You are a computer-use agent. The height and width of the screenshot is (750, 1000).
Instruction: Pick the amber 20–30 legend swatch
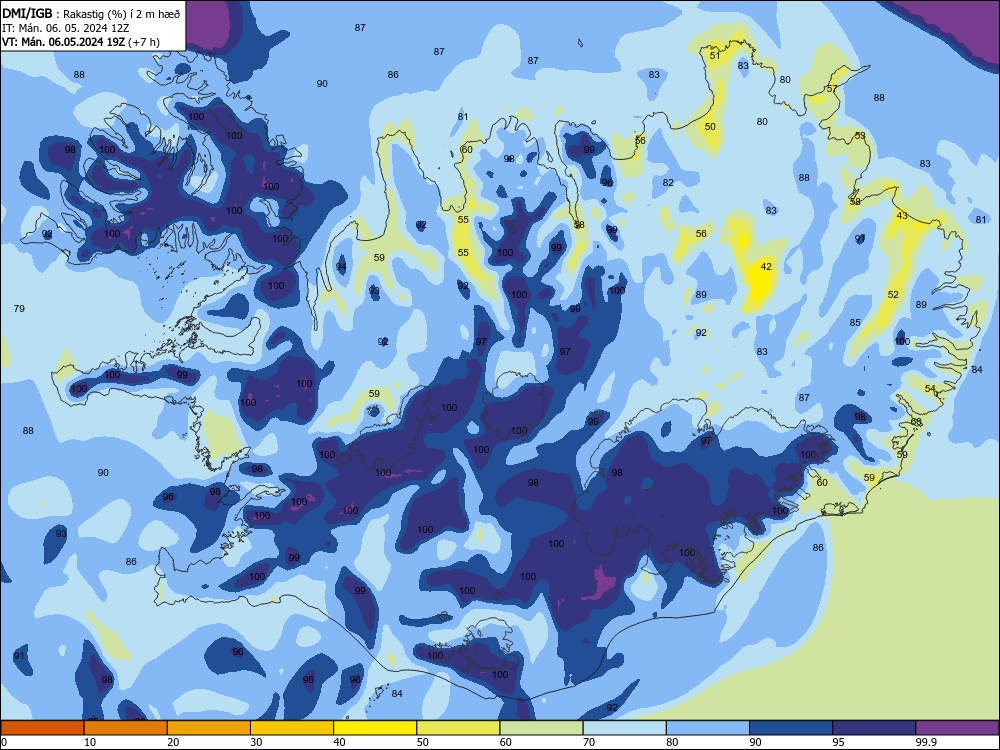(x=209, y=728)
